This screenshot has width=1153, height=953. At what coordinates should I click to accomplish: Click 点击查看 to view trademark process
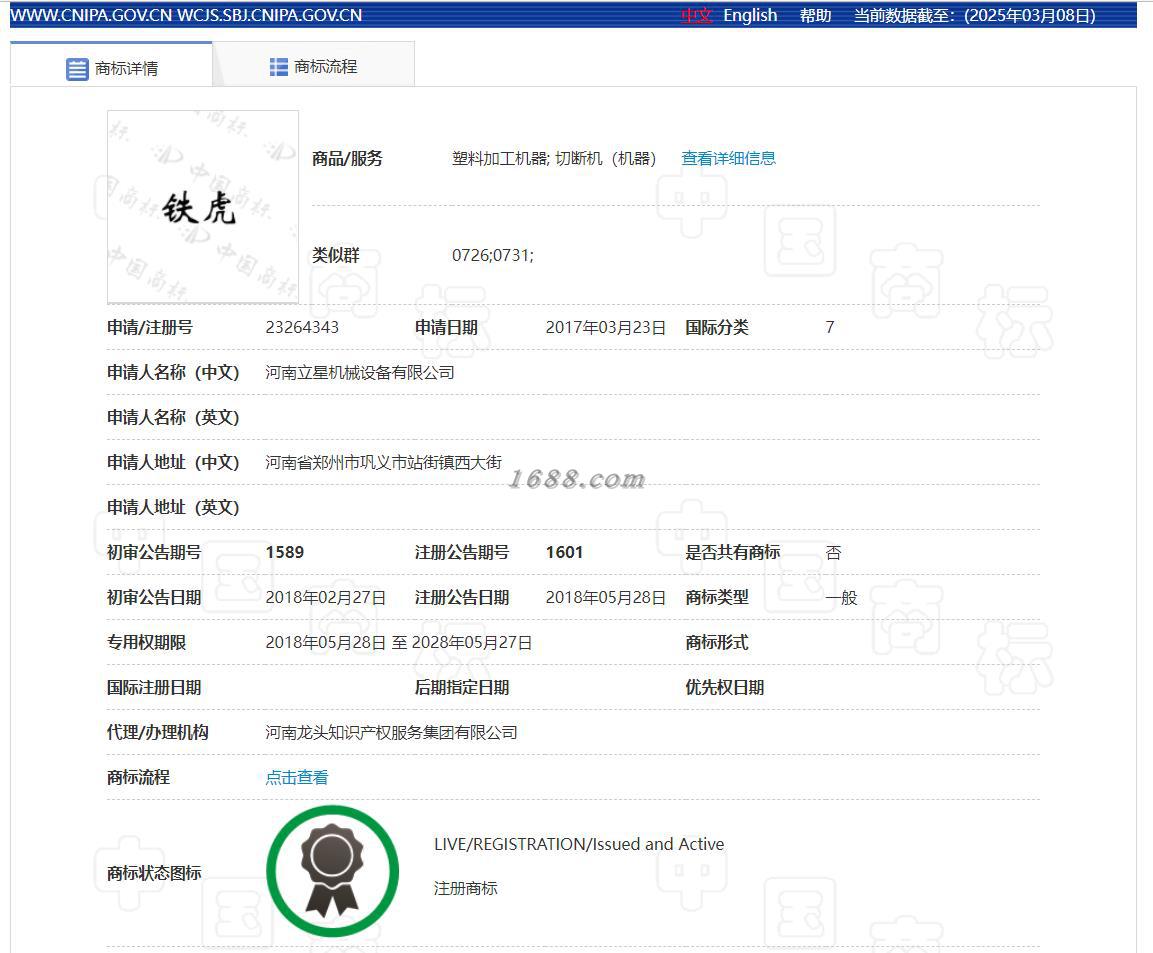(x=296, y=777)
